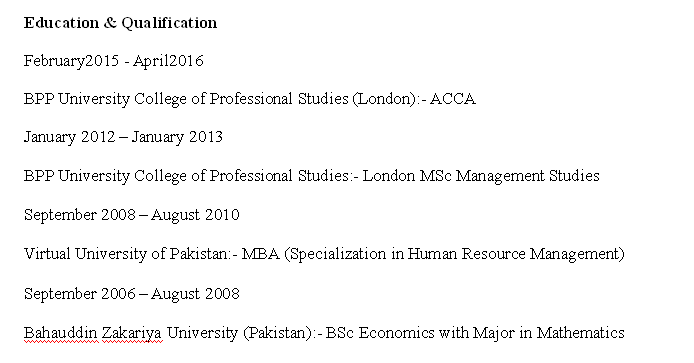
Task: Click the word Specialization
Action: [x=338, y=254]
